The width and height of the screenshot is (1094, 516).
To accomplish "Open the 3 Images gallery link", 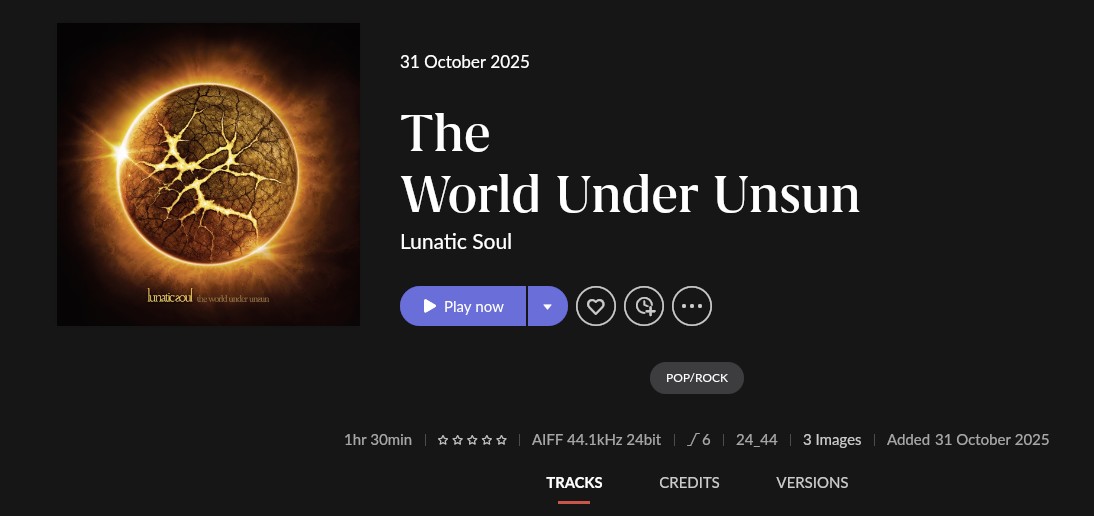I will 832,440.
